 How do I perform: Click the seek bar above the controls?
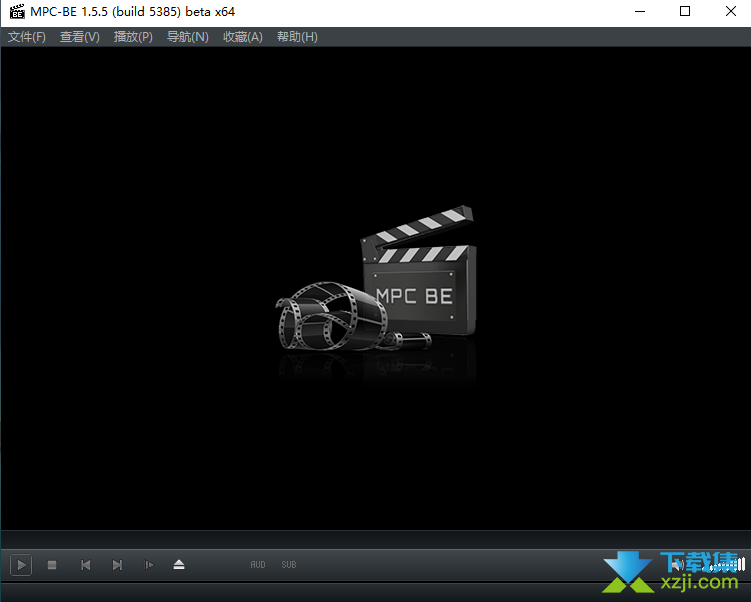(x=376, y=539)
